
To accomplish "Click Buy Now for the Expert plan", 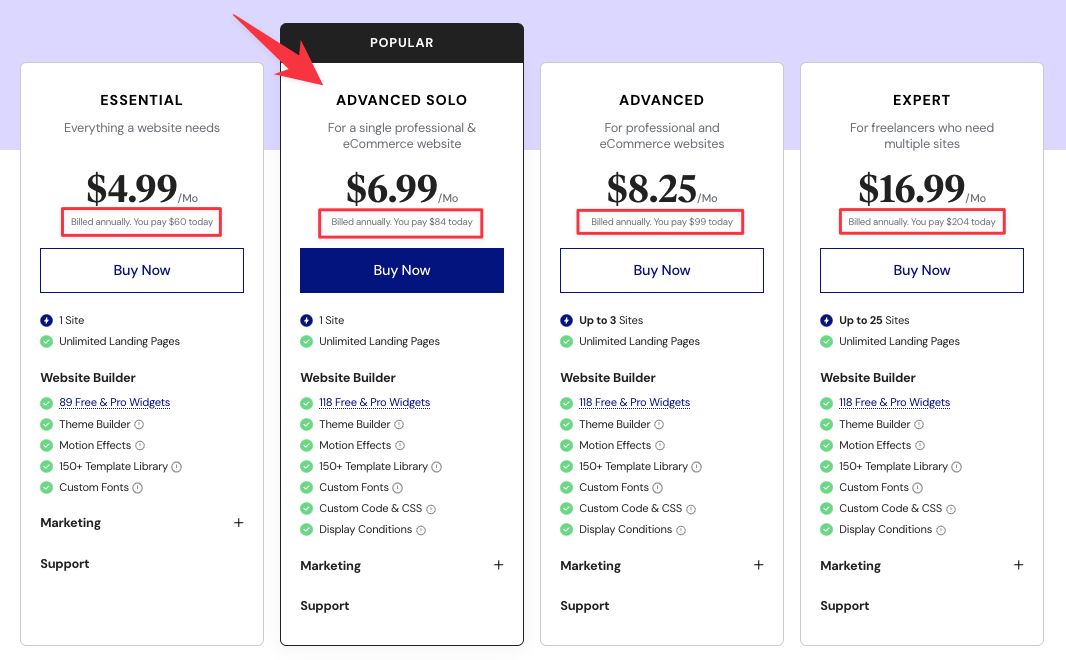I will 921,270.
